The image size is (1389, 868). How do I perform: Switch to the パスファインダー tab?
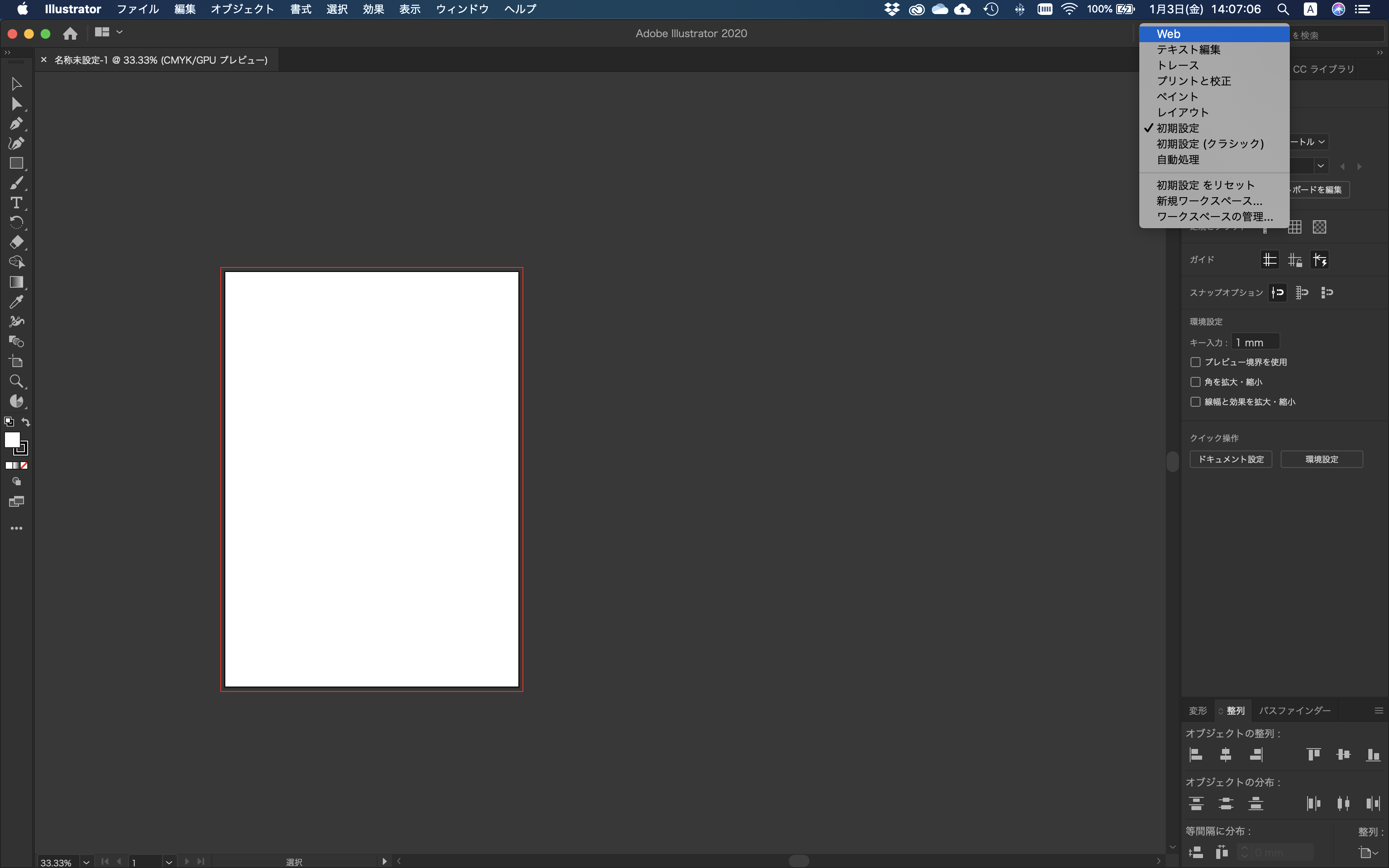point(1294,710)
